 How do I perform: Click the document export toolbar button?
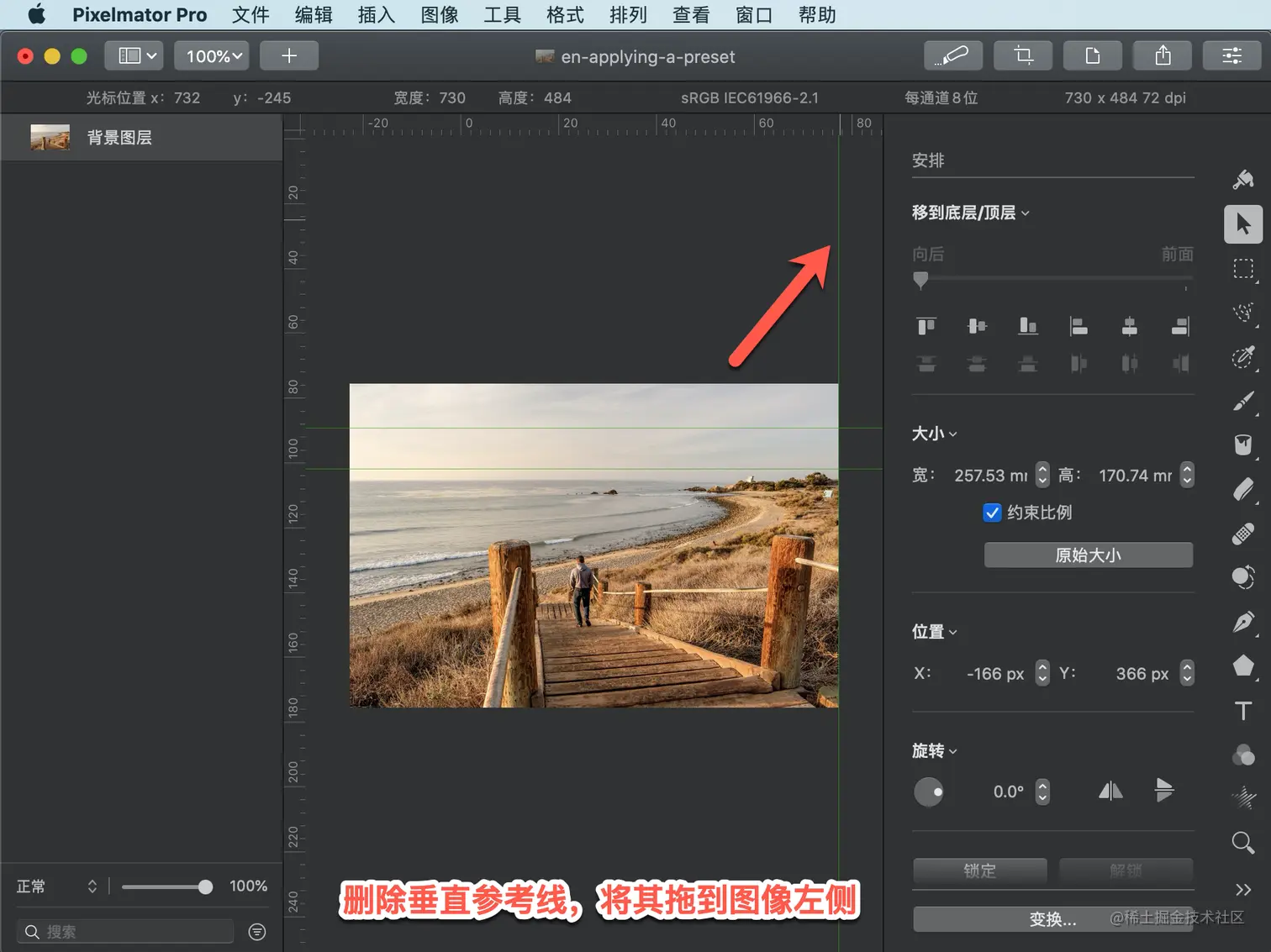coord(1093,56)
